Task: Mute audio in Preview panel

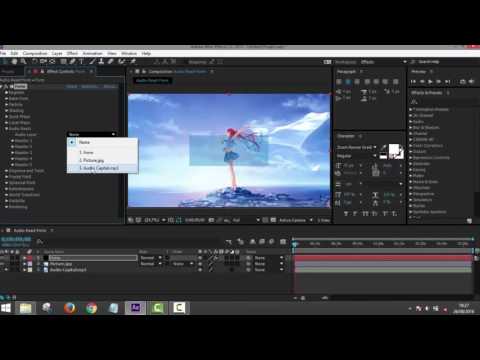Action: pos(471,81)
